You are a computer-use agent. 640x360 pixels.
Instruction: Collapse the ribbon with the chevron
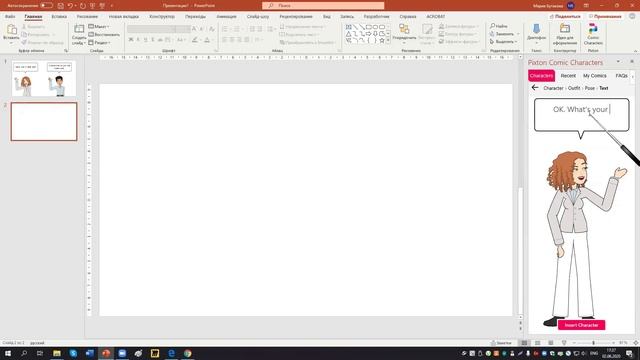click(x=636, y=51)
